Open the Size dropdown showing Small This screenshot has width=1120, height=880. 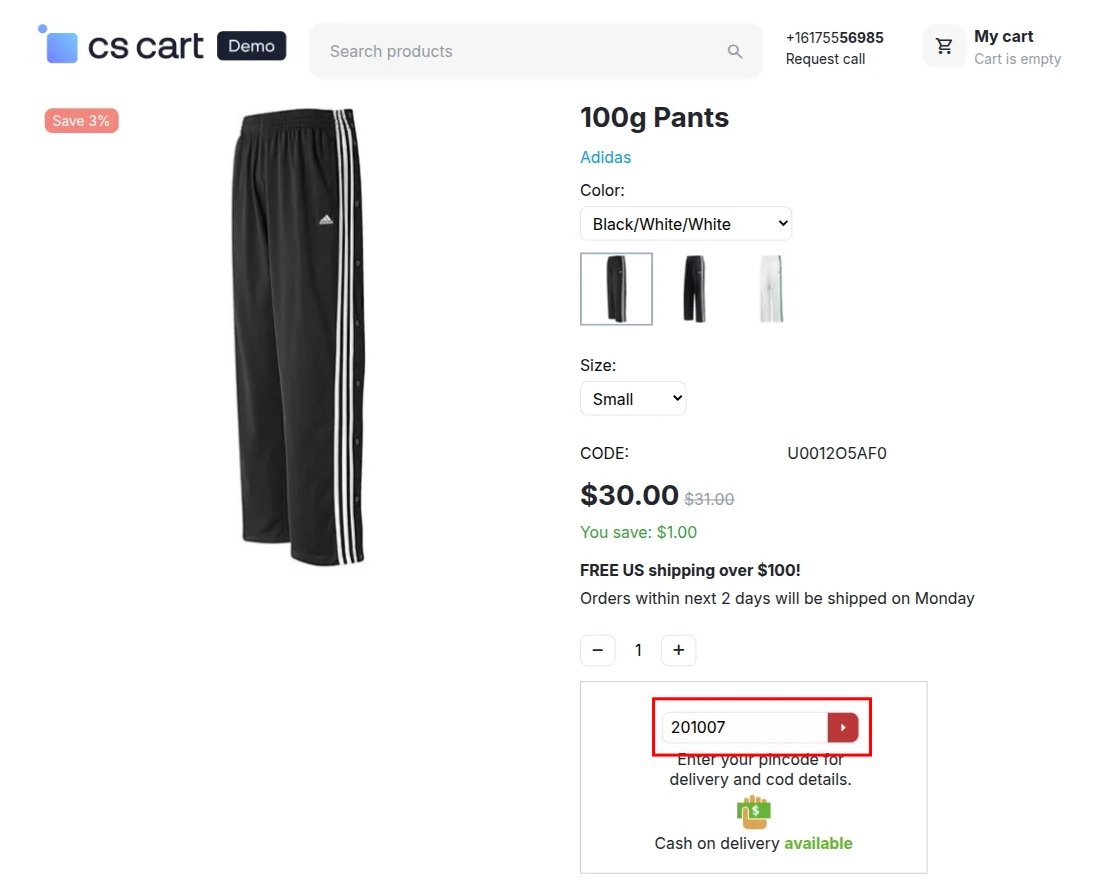[x=632, y=398]
